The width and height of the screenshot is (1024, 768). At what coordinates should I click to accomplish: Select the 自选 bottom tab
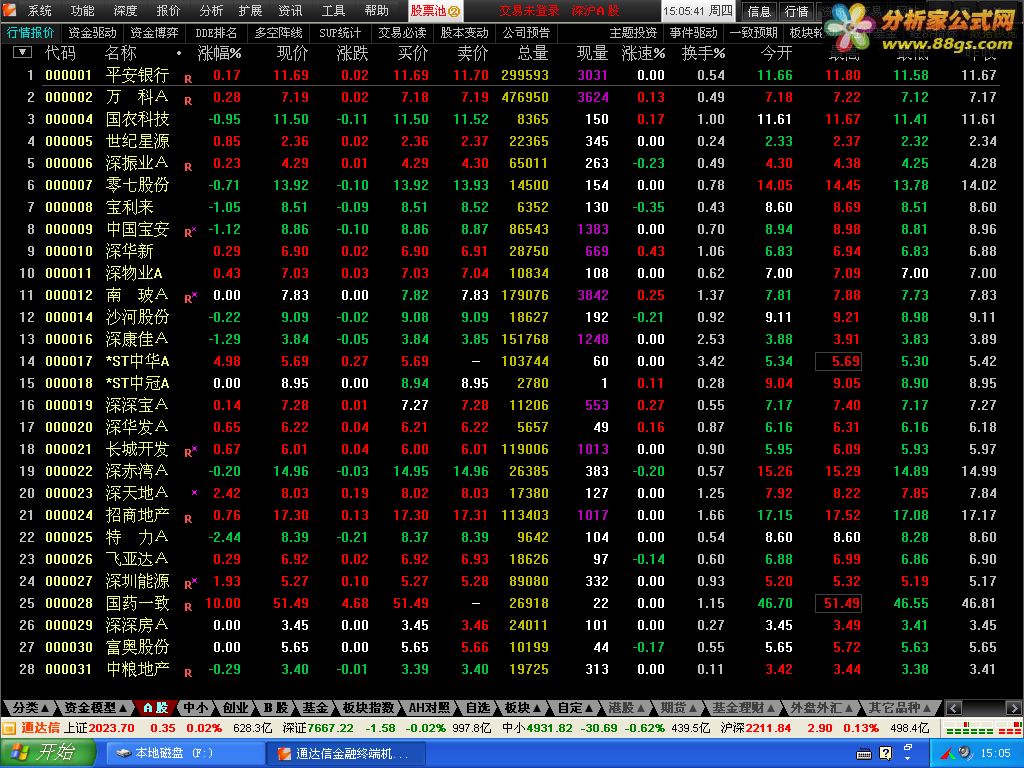477,708
